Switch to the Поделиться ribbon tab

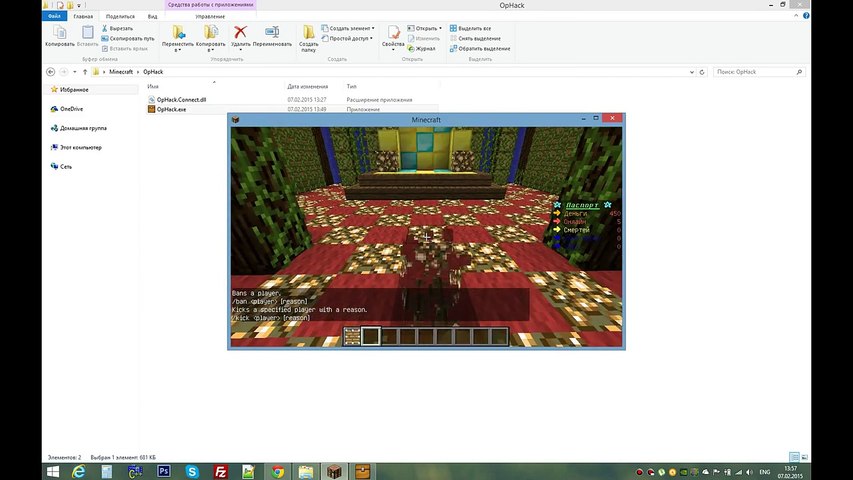pyautogui.click(x=120, y=16)
